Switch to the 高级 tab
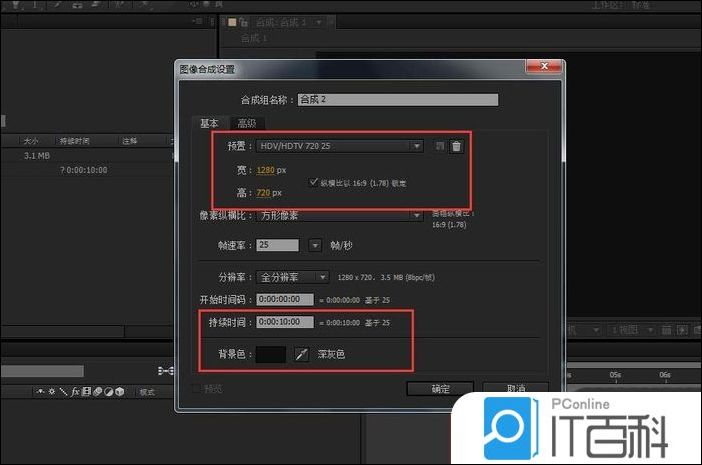This screenshot has width=702, height=465. click(247, 123)
